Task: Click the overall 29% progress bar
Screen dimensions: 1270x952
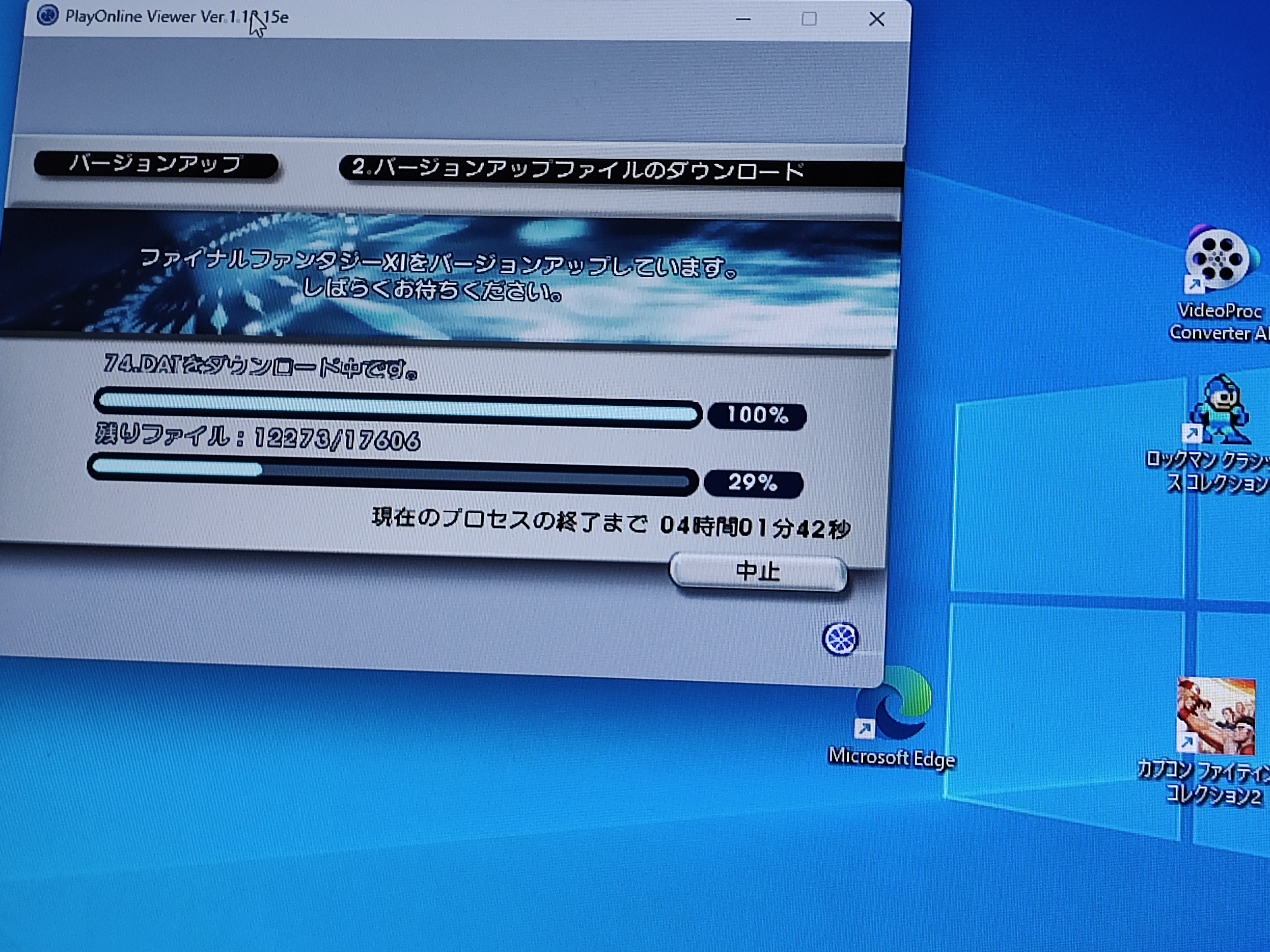Action: coord(393,474)
